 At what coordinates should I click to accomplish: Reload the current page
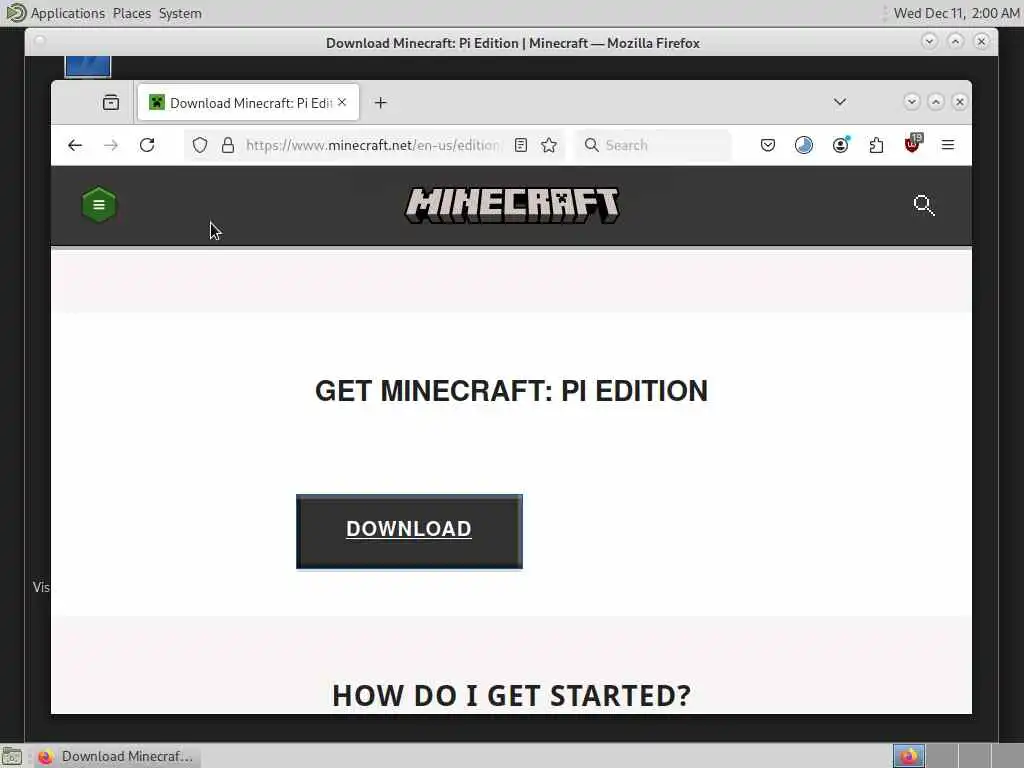pyautogui.click(x=147, y=145)
